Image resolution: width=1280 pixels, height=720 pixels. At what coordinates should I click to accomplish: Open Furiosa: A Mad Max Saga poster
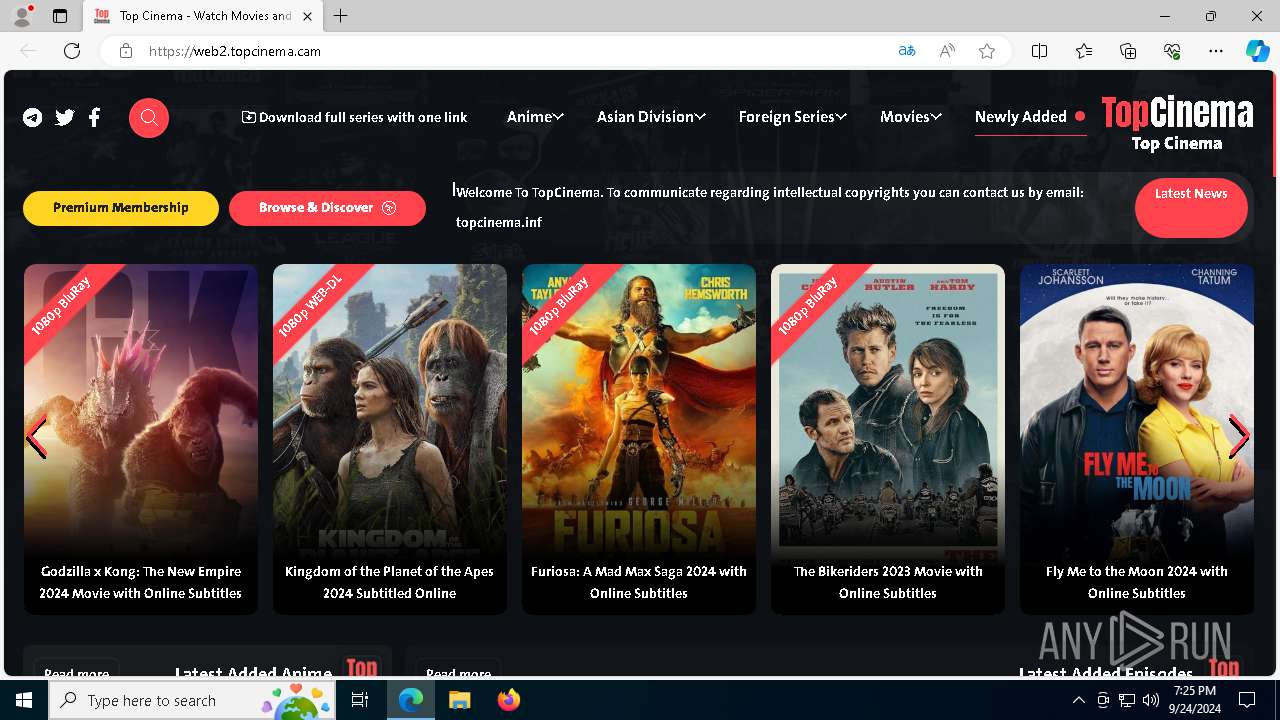point(639,439)
